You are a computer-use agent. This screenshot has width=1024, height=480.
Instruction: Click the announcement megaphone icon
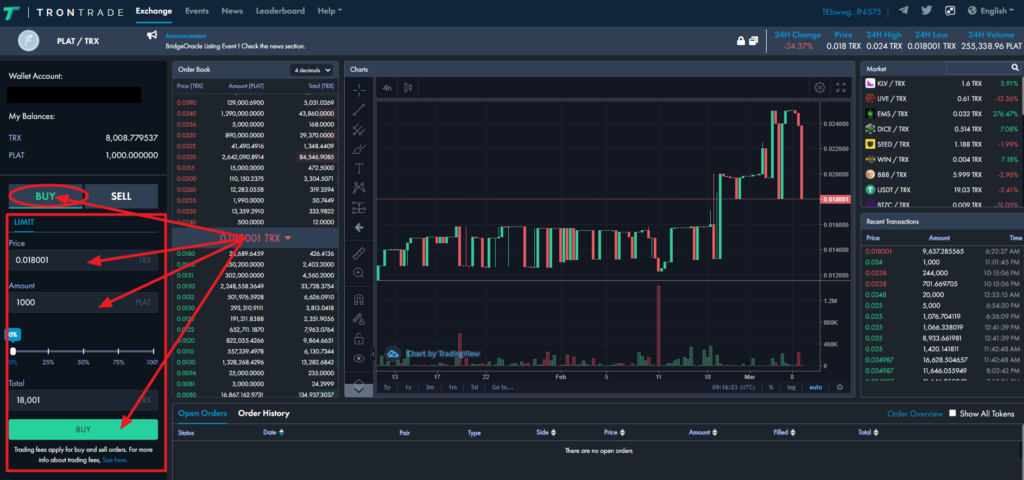[x=152, y=35]
